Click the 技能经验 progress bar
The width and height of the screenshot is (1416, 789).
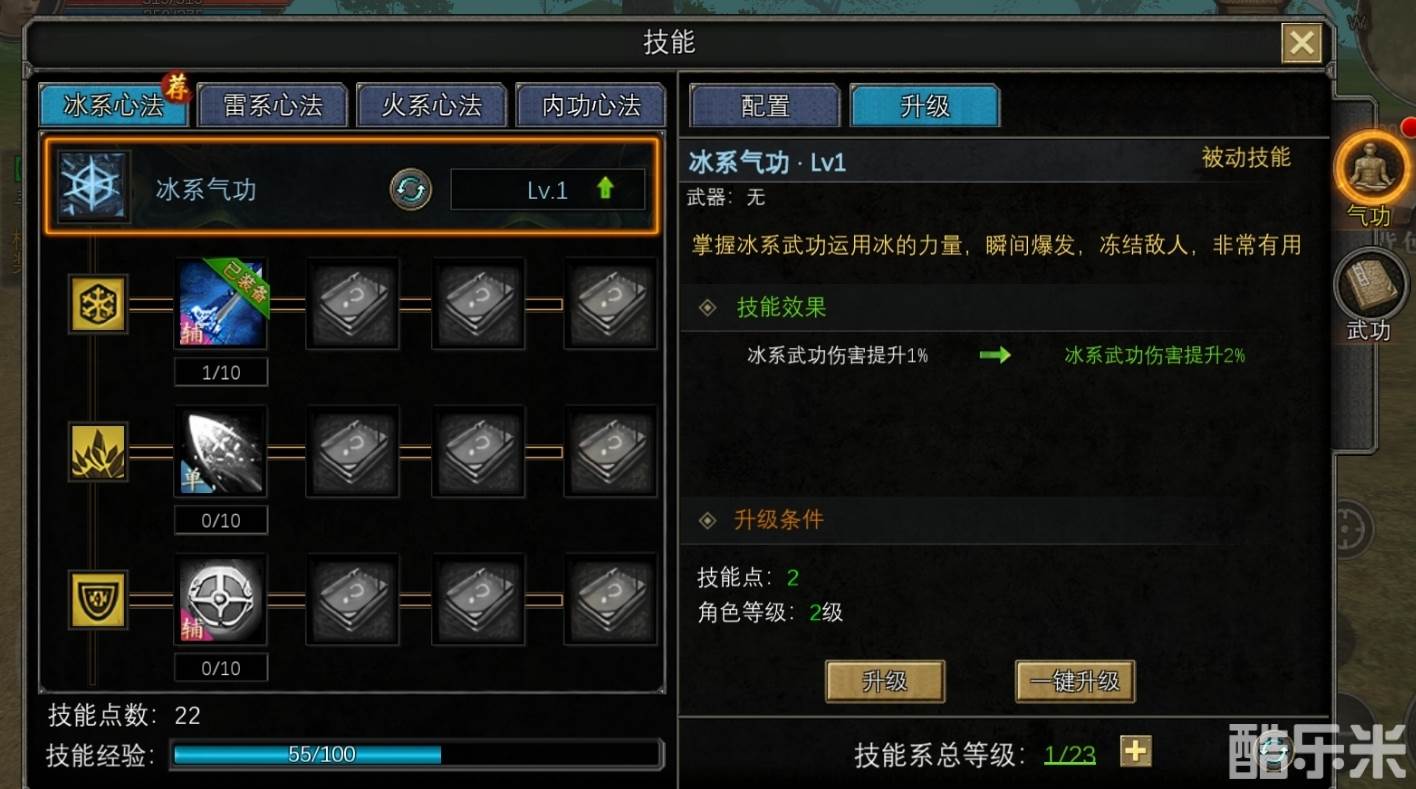[417, 754]
